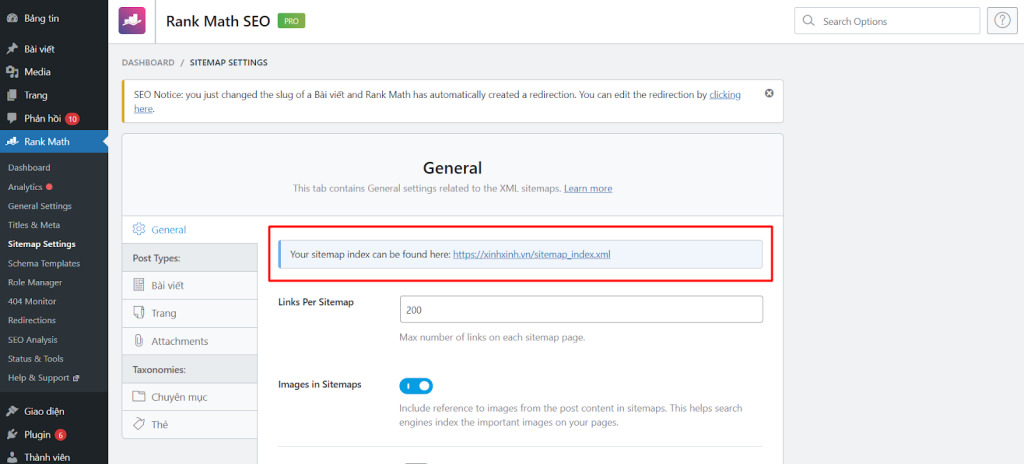1024x464 pixels.
Task: Switch to the Bài viết sitemap tab
Action: pos(189,286)
